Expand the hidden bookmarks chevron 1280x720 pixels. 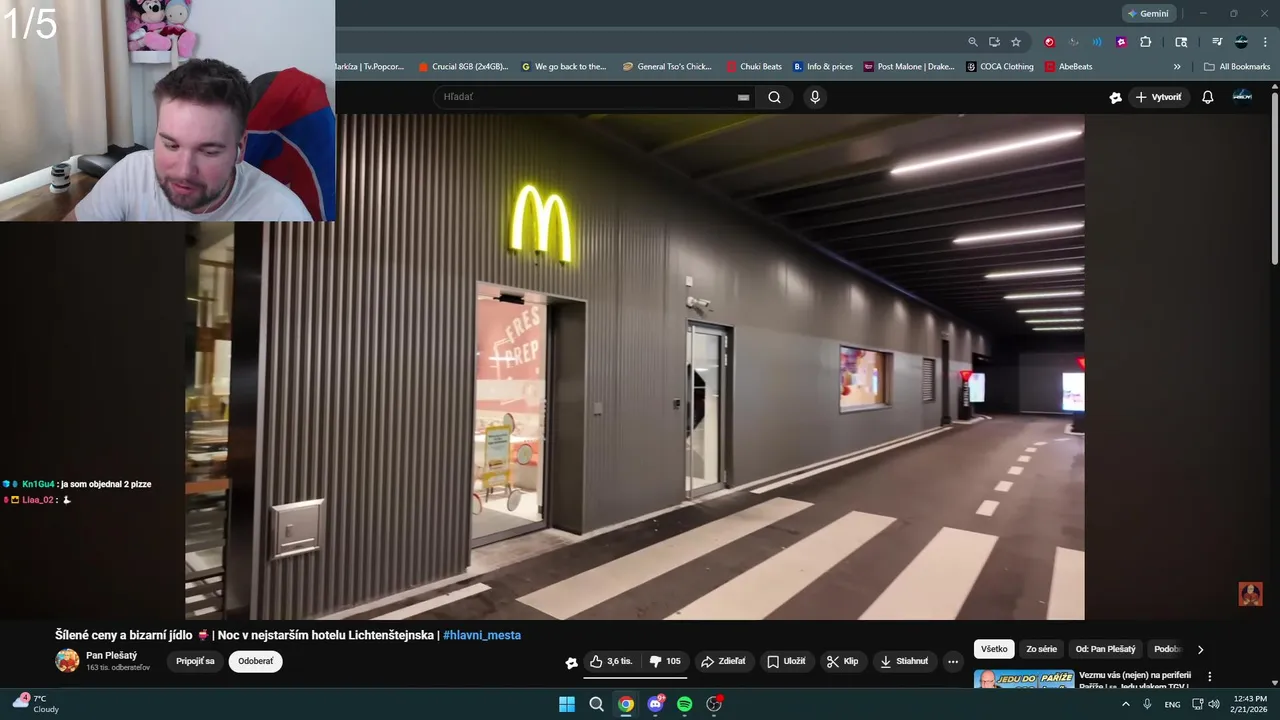1177,67
